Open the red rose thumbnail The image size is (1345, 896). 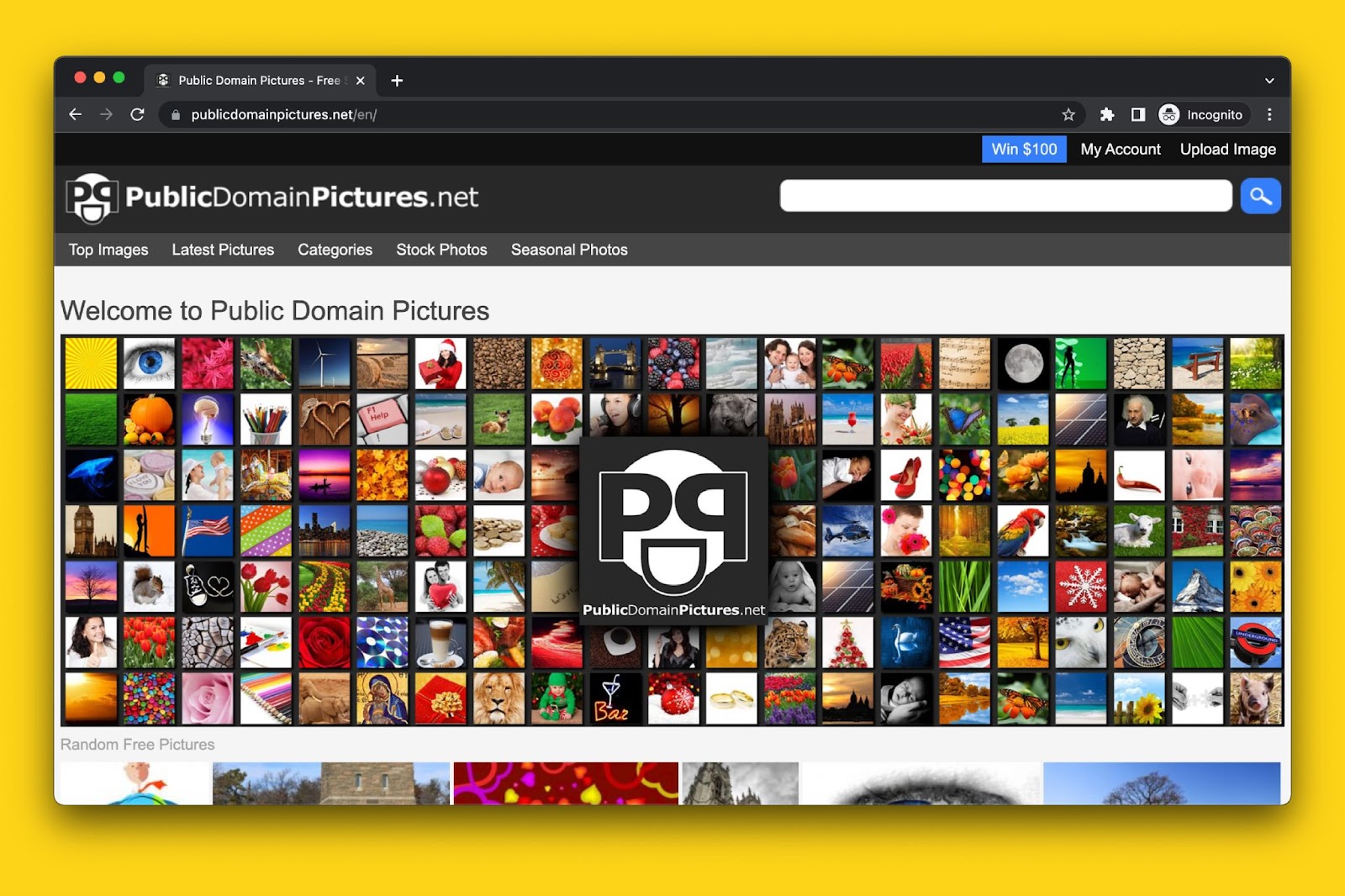[x=324, y=642]
